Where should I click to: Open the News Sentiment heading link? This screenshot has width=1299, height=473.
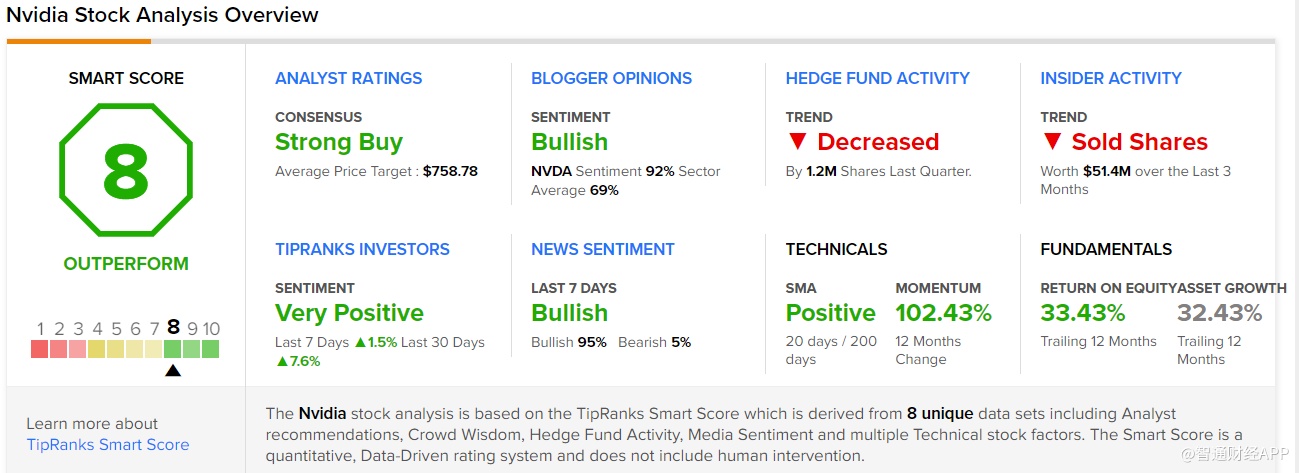coord(602,249)
